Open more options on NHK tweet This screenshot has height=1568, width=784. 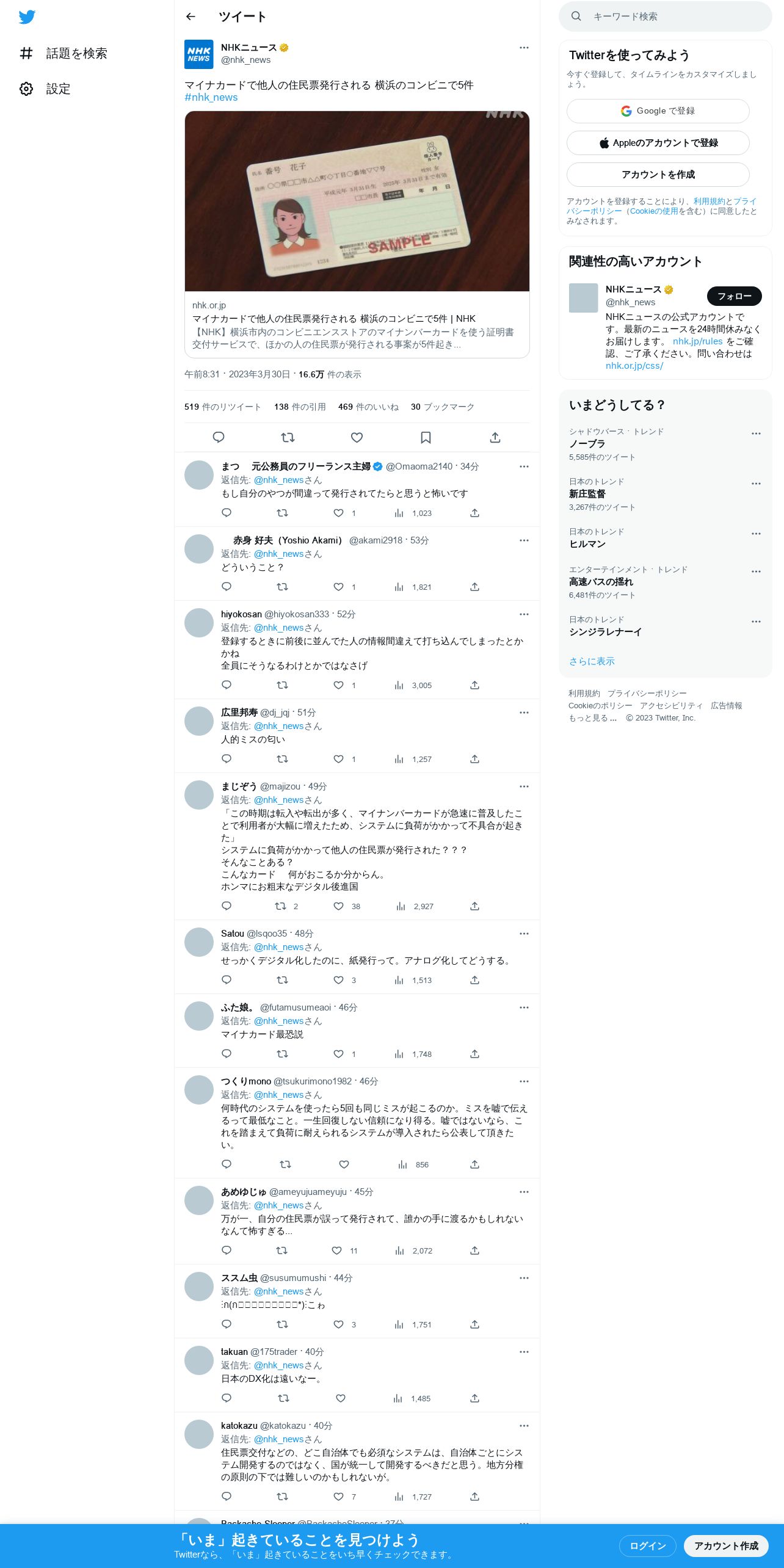[524, 48]
